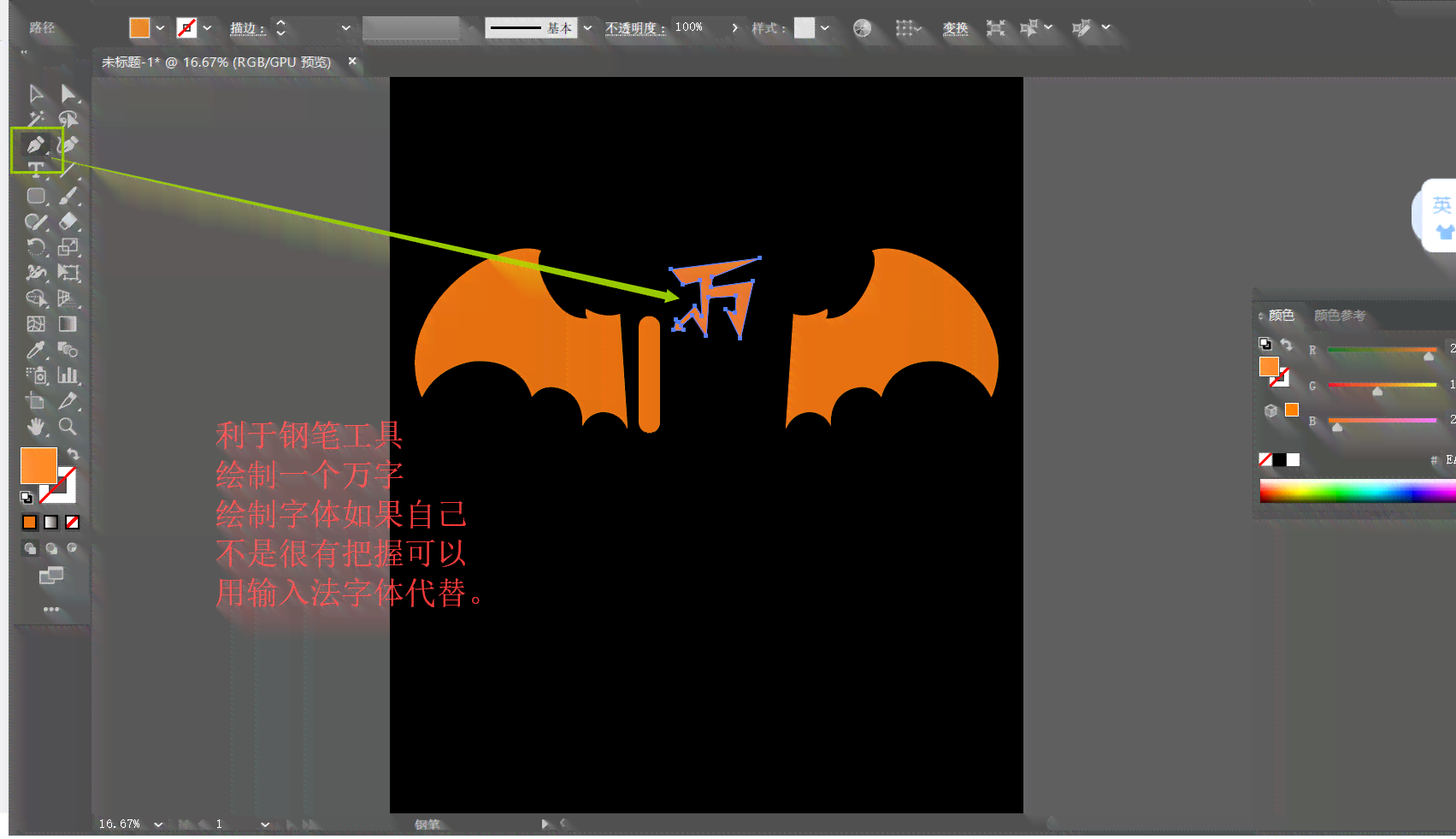Screen dimensions: 1456x839
Task: Set paint mode to Gradient
Action: pos(51,522)
